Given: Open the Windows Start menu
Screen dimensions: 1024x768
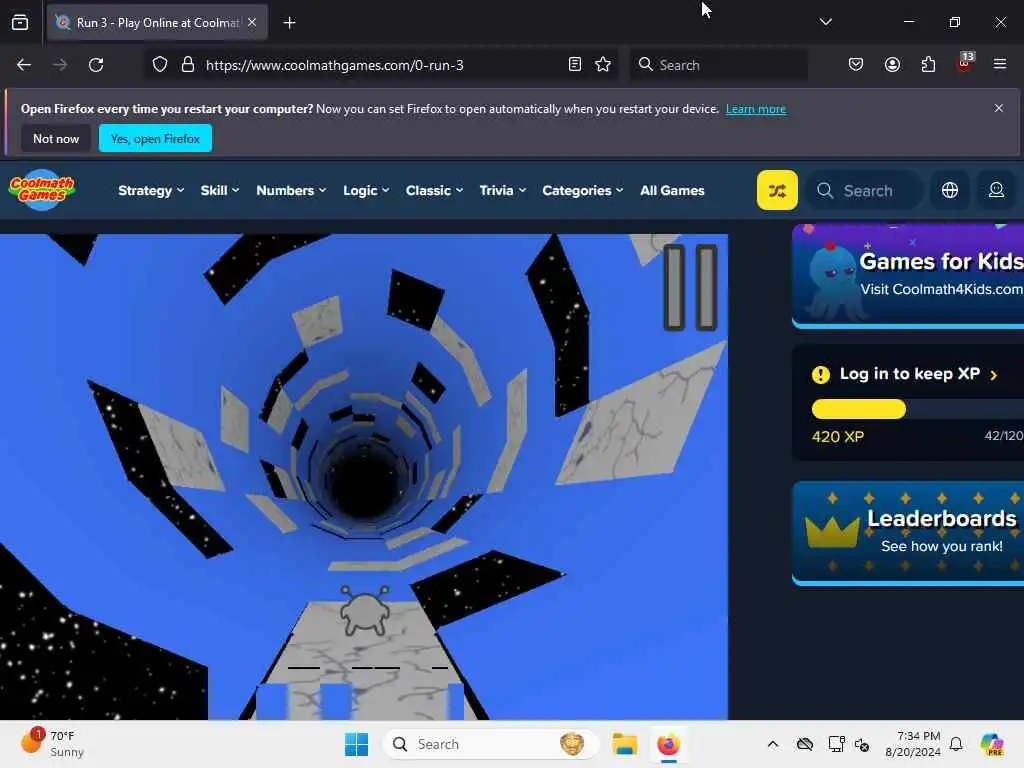Looking at the screenshot, I should coord(357,744).
